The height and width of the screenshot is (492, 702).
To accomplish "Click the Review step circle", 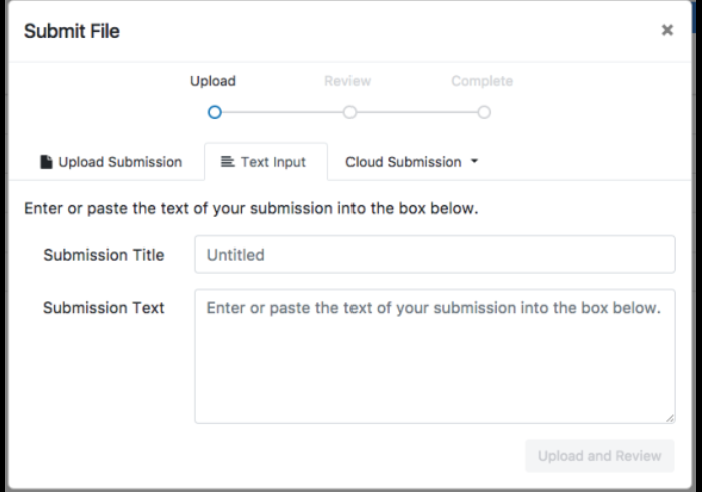I will [x=350, y=112].
